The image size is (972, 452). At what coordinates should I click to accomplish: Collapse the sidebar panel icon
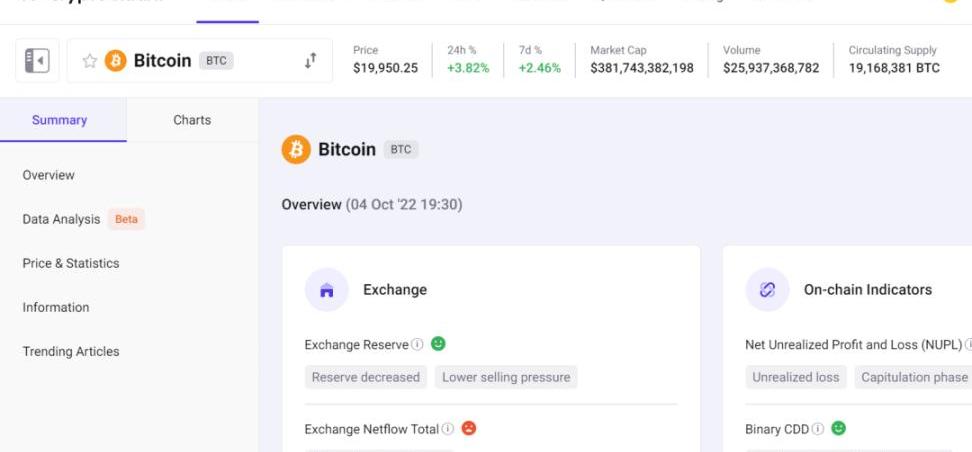point(37,61)
